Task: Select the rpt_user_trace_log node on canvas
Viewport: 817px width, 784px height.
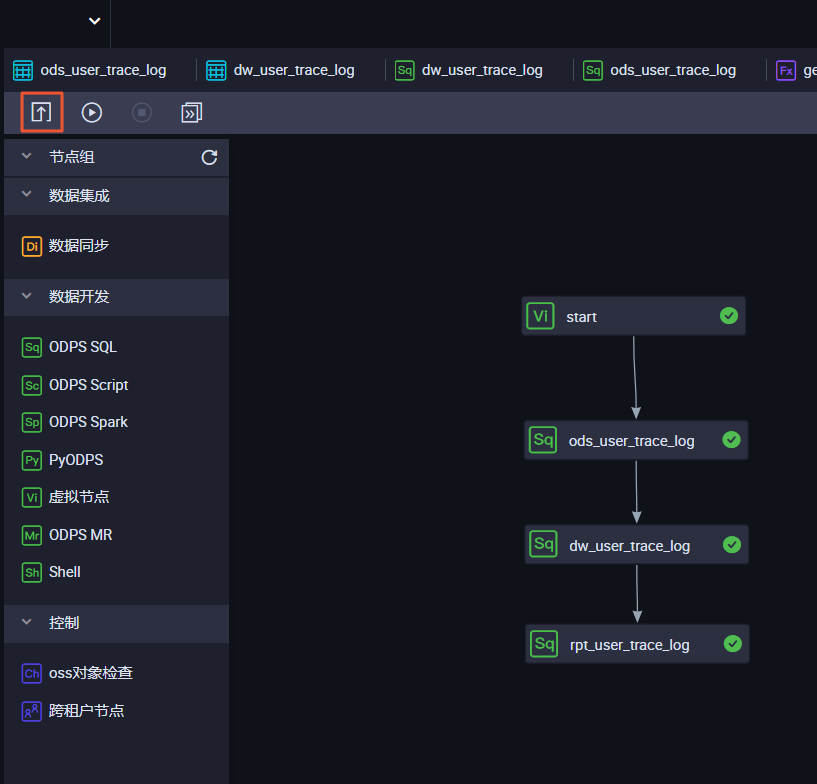Action: click(x=637, y=644)
